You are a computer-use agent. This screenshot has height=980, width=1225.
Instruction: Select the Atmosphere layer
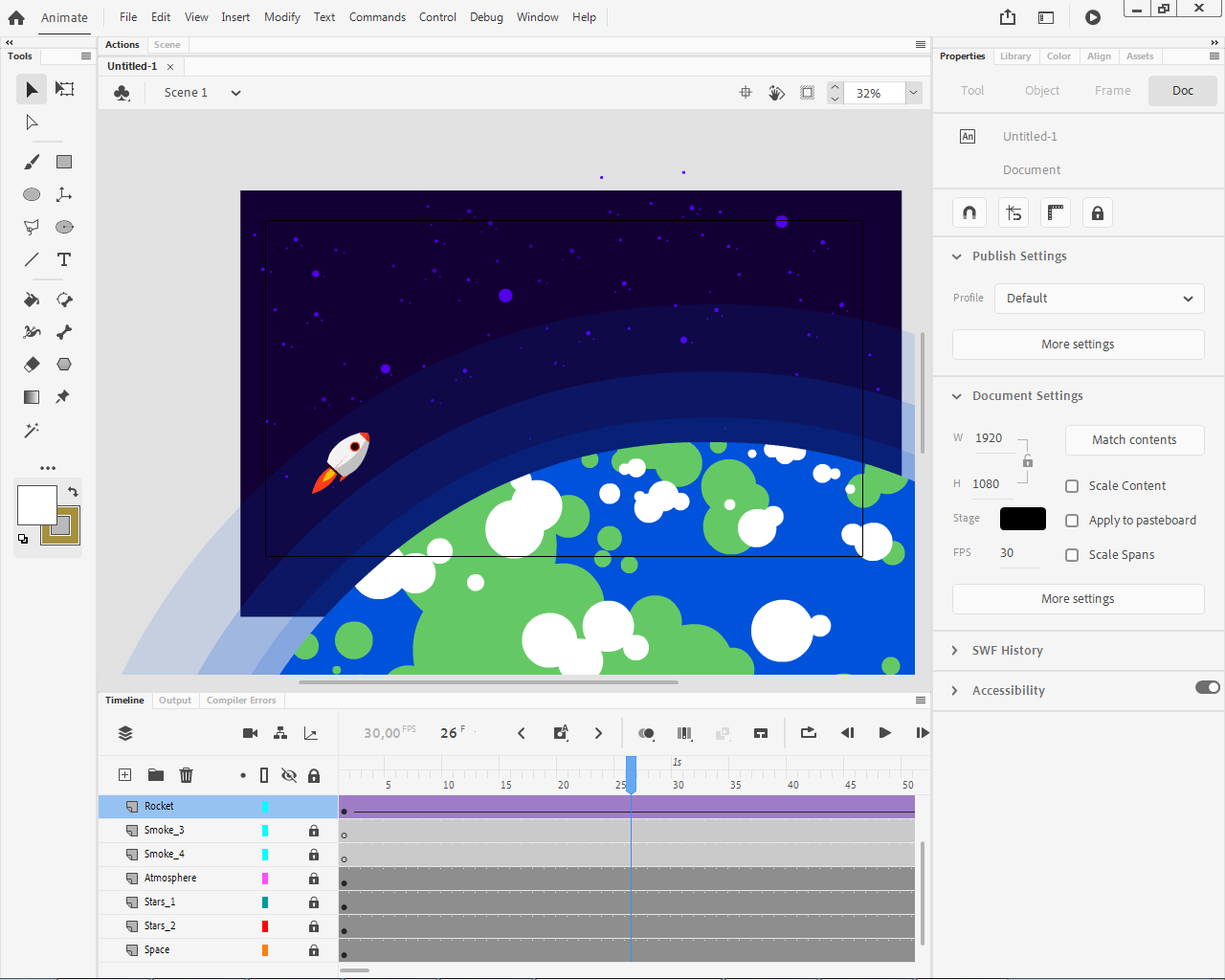pos(170,879)
